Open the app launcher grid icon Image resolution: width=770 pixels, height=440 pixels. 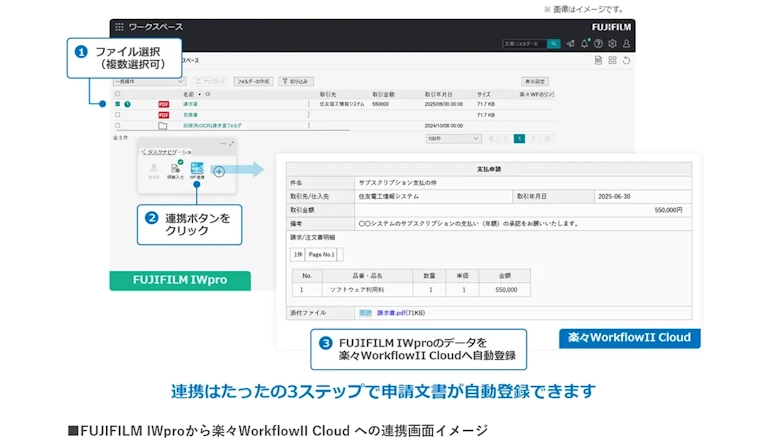[x=119, y=27]
